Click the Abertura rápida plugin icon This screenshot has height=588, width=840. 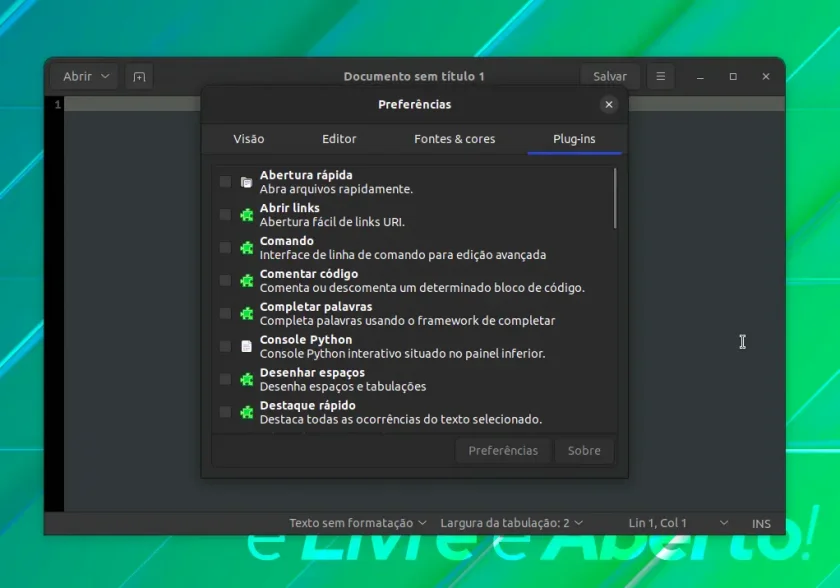[x=246, y=183]
